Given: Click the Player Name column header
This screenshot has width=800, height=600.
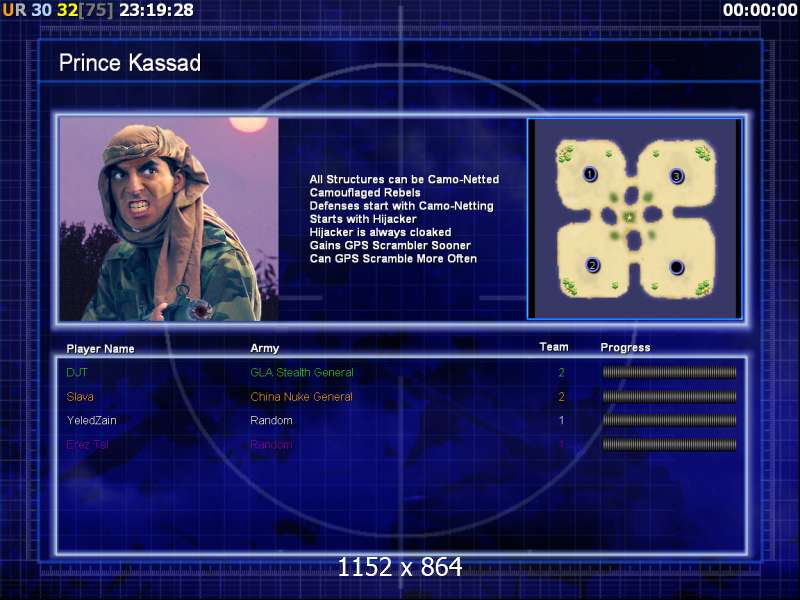Looking at the screenshot, I should 101,349.
